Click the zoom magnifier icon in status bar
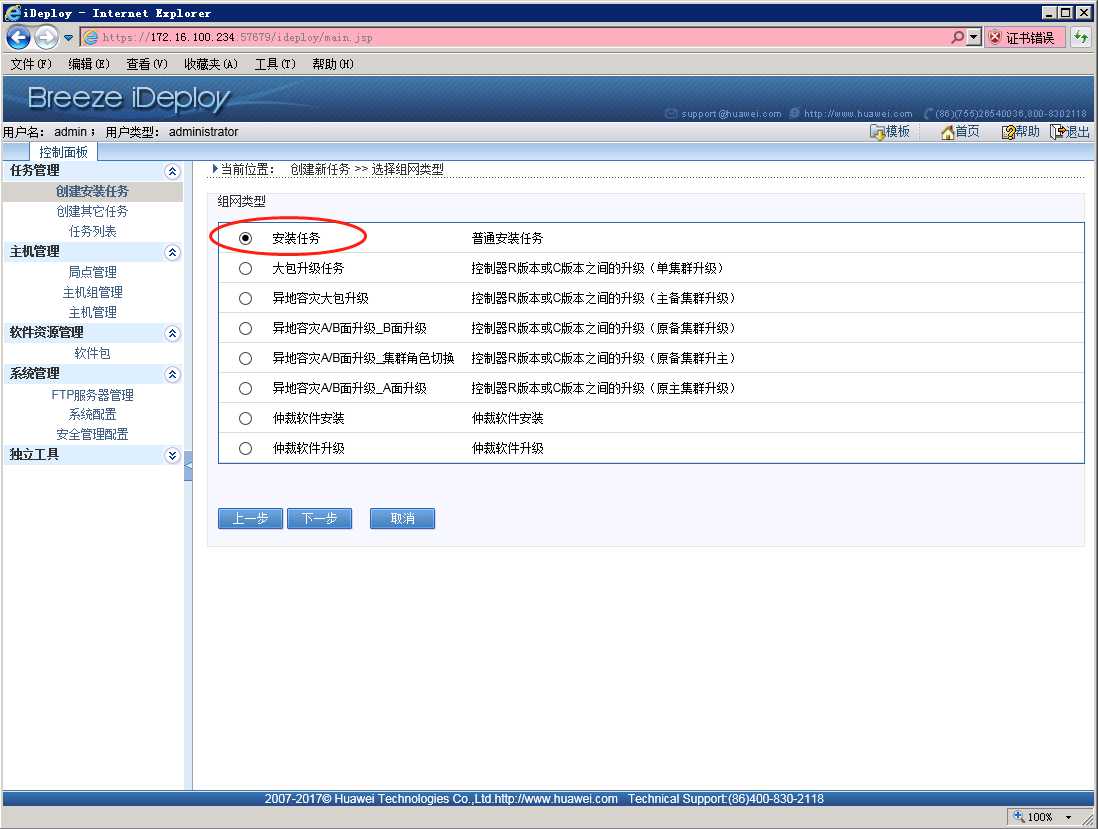 [x=1019, y=816]
